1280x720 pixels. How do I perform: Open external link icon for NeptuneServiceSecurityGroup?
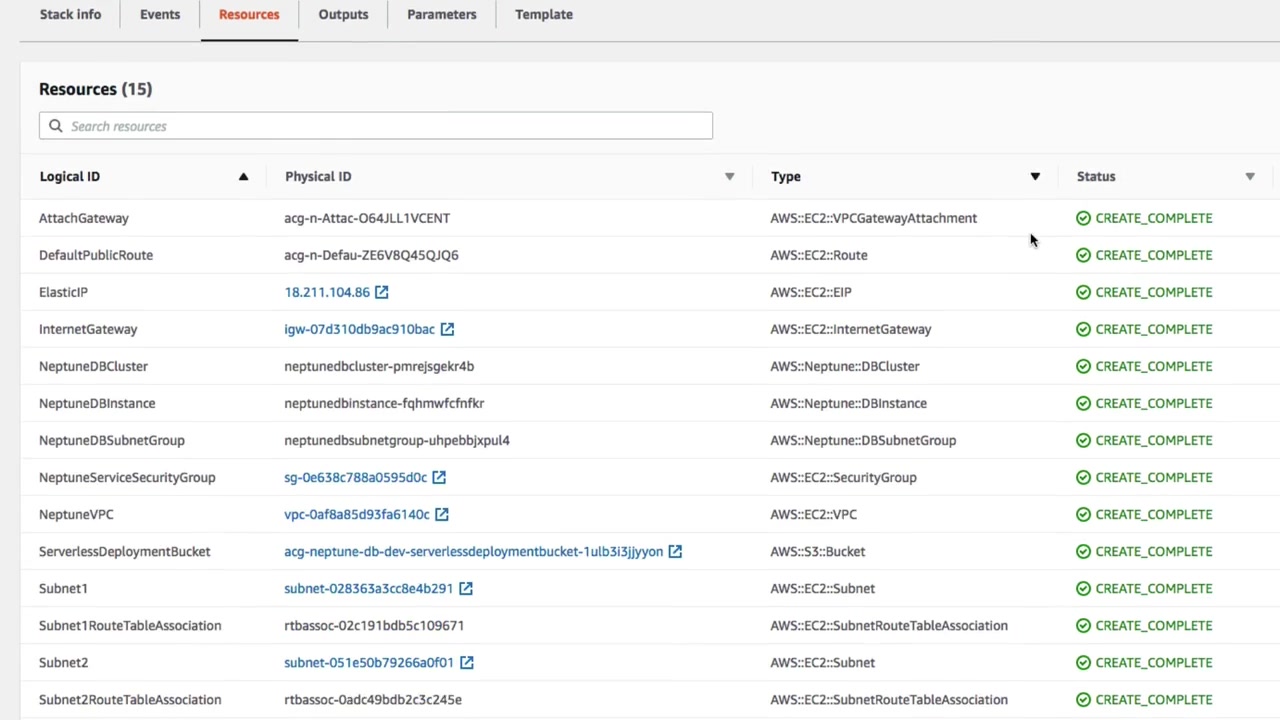coord(439,477)
